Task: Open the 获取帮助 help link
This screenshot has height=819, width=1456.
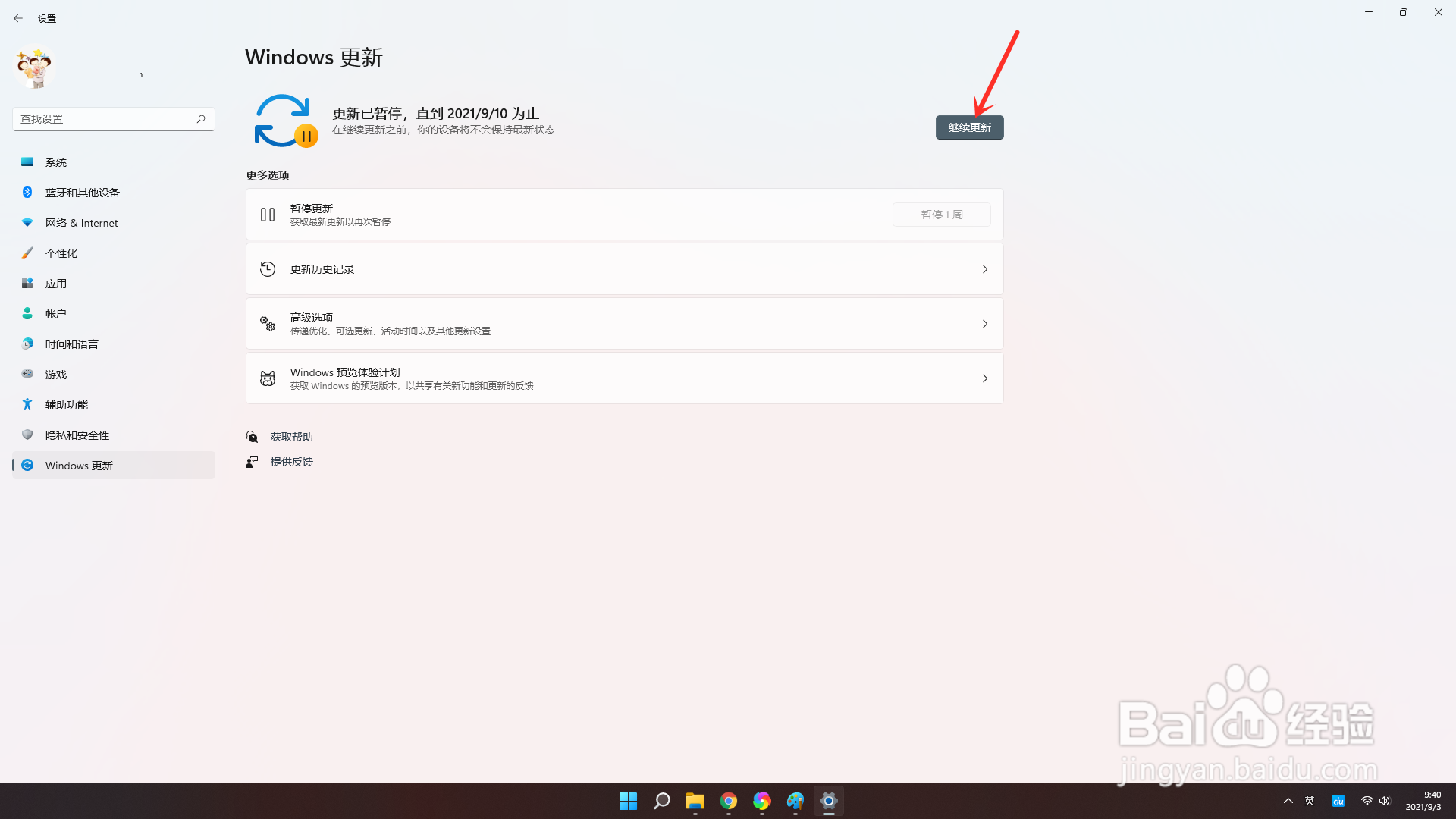Action: pos(291,437)
